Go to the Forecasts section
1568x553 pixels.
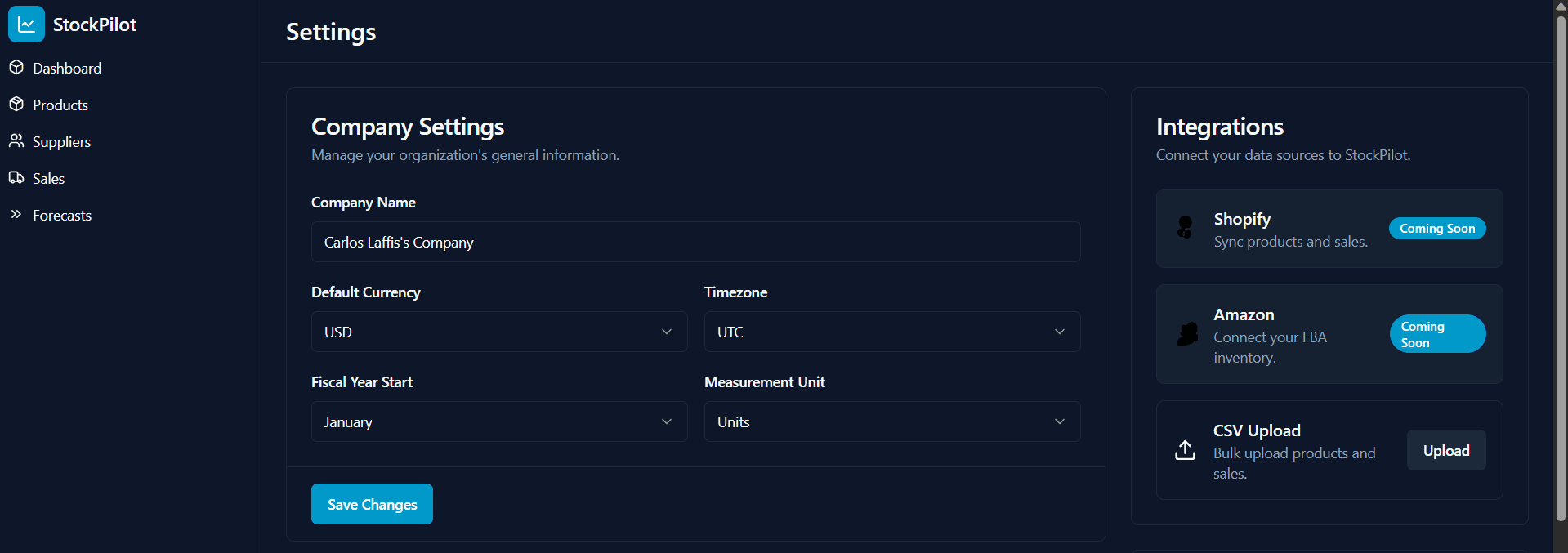[x=61, y=214]
